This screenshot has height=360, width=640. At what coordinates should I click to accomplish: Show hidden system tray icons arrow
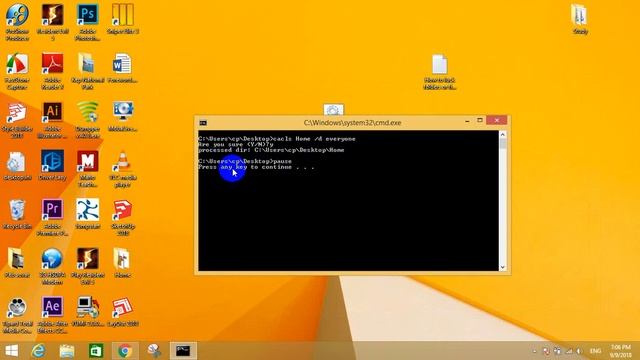click(534, 351)
